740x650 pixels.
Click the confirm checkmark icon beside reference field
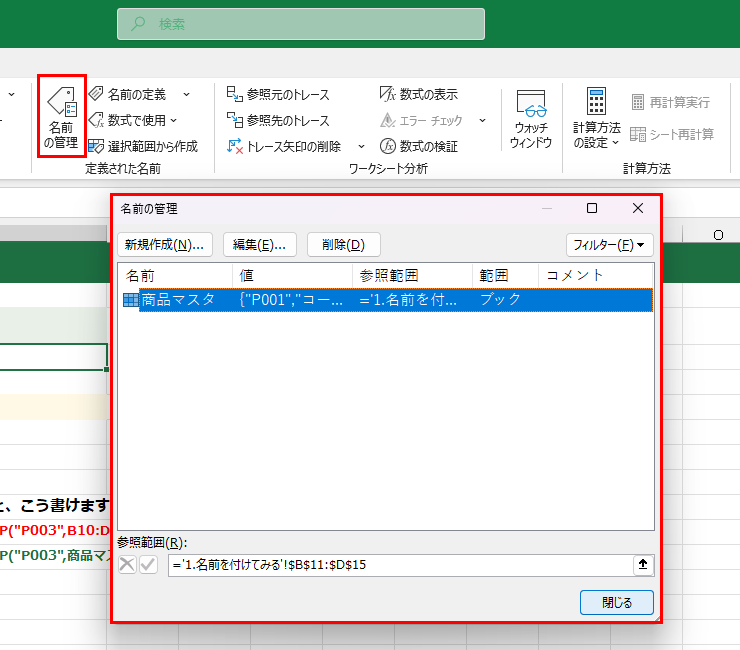click(x=148, y=564)
